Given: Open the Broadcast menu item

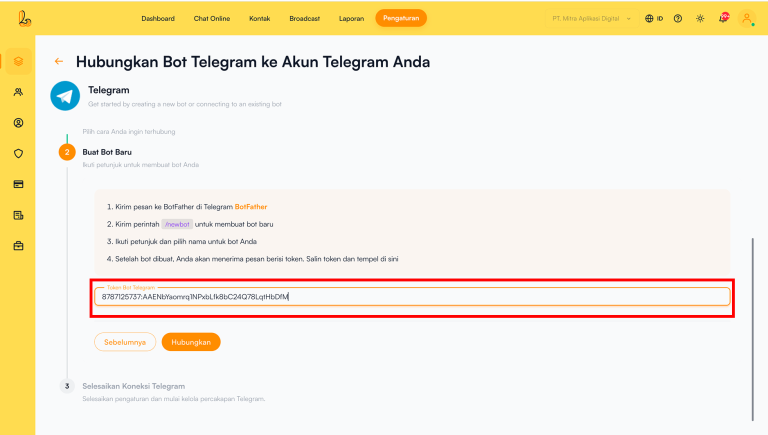Looking at the screenshot, I should (x=304, y=18).
